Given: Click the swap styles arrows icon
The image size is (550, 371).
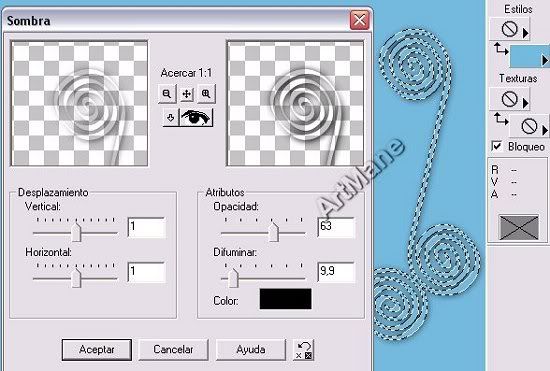Looking at the screenshot, I should point(501,49).
